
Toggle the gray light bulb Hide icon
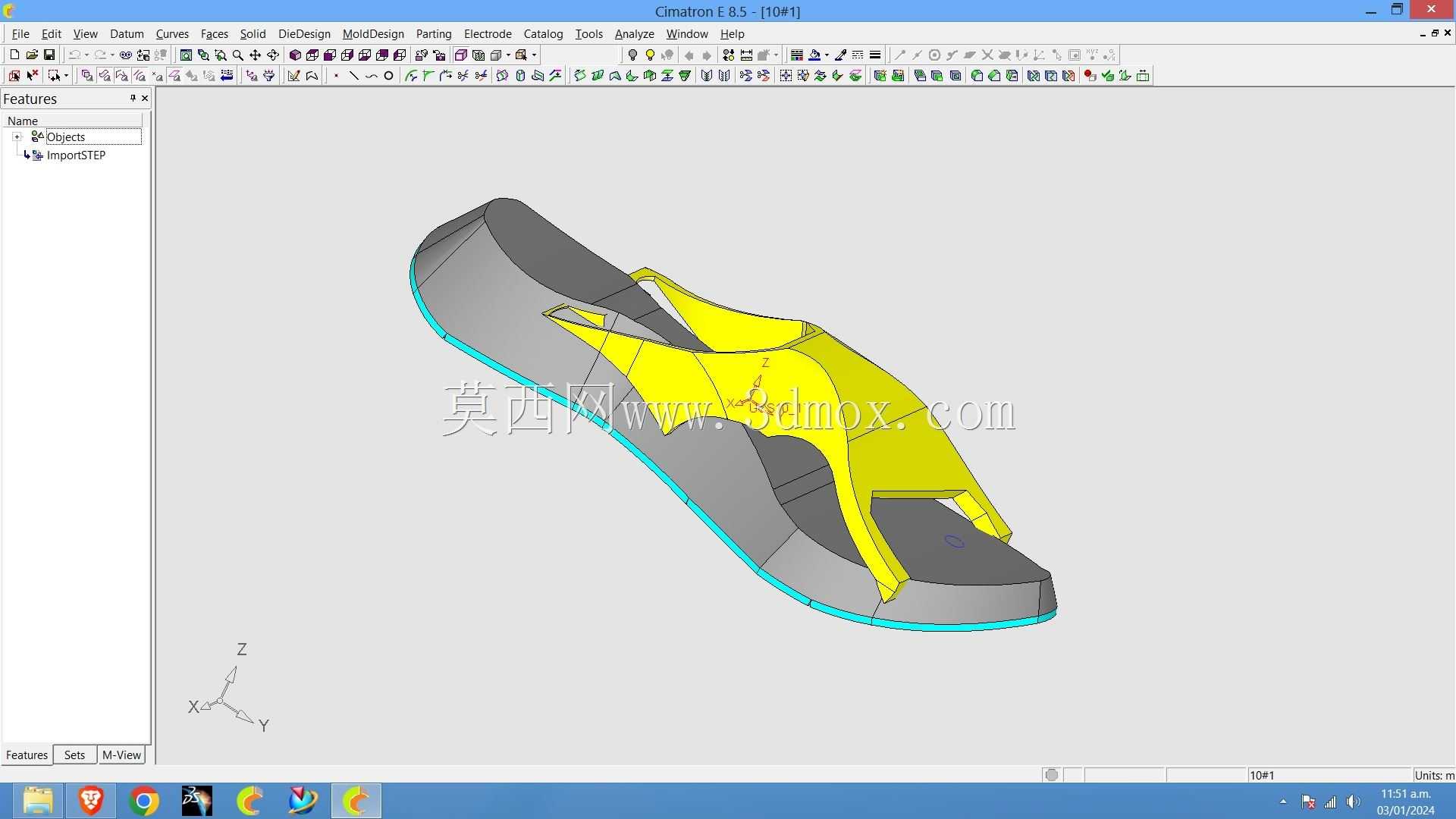[632, 55]
